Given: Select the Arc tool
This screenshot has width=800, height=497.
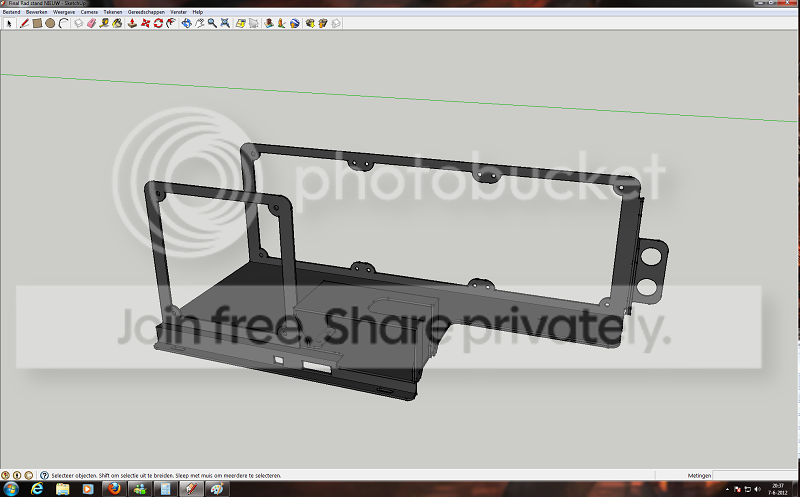Looking at the screenshot, I should (x=63, y=23).
